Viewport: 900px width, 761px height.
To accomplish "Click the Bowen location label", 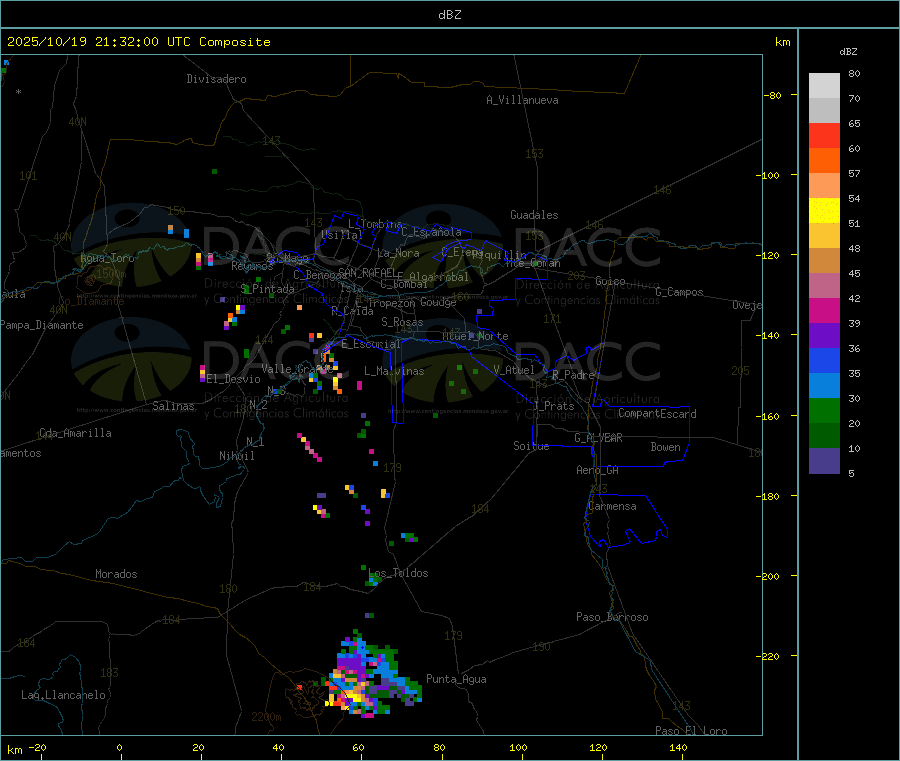I will pyautogui.click(x=665, y=447).
